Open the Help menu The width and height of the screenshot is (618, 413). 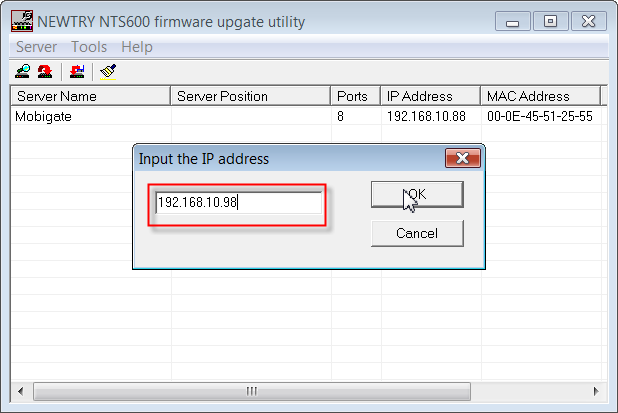[137, 47]
